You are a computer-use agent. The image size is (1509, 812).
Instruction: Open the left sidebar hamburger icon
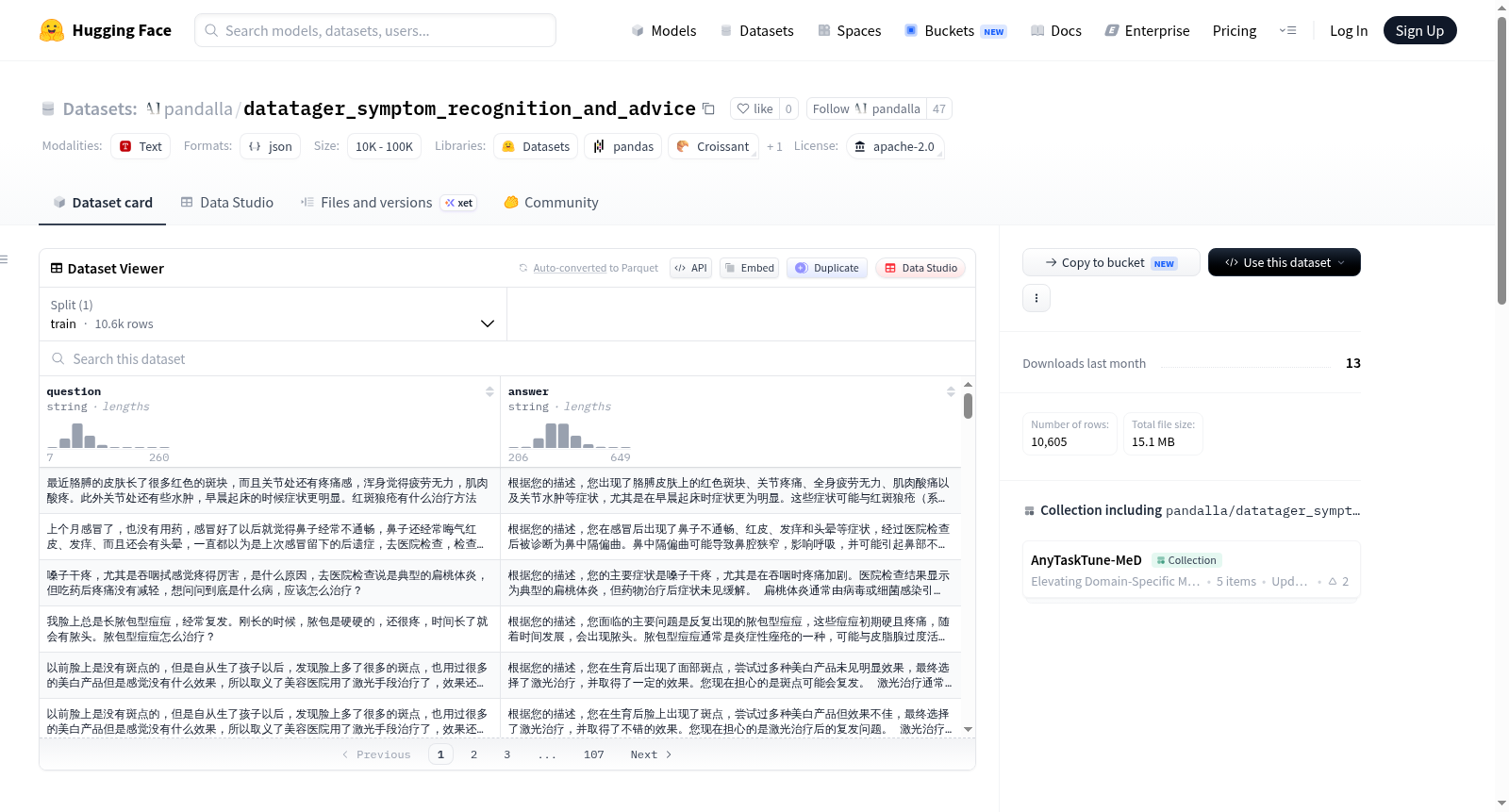tap(4, 259)
